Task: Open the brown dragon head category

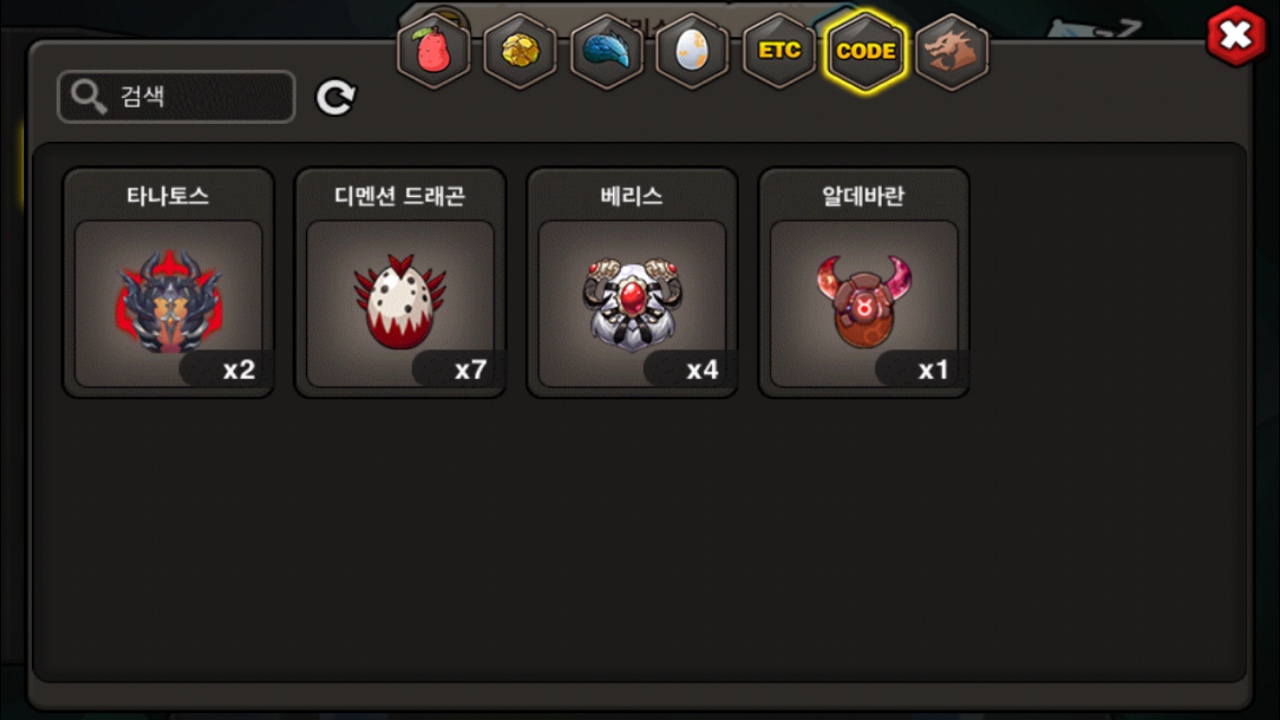Action: coord(952,52)
